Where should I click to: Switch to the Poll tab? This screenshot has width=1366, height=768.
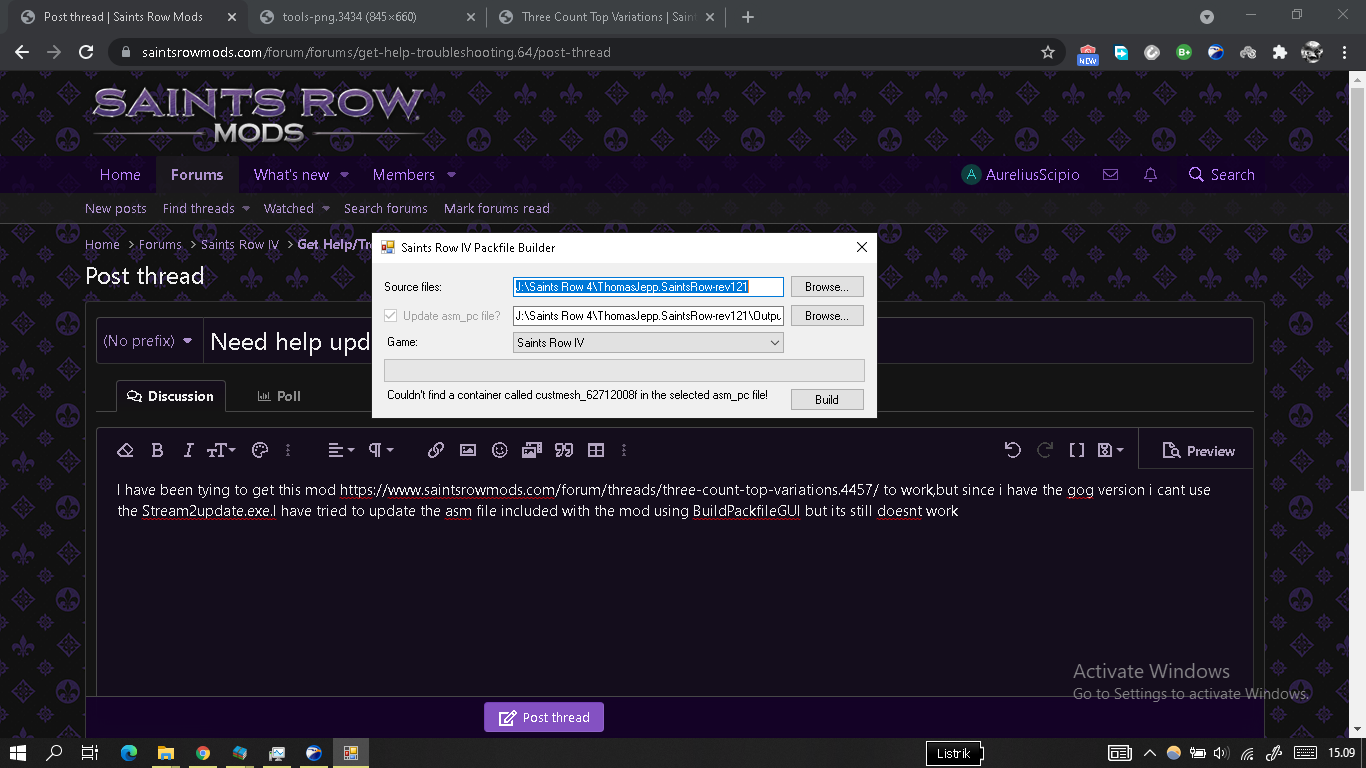pyautogui.click(x=279, y=396)
